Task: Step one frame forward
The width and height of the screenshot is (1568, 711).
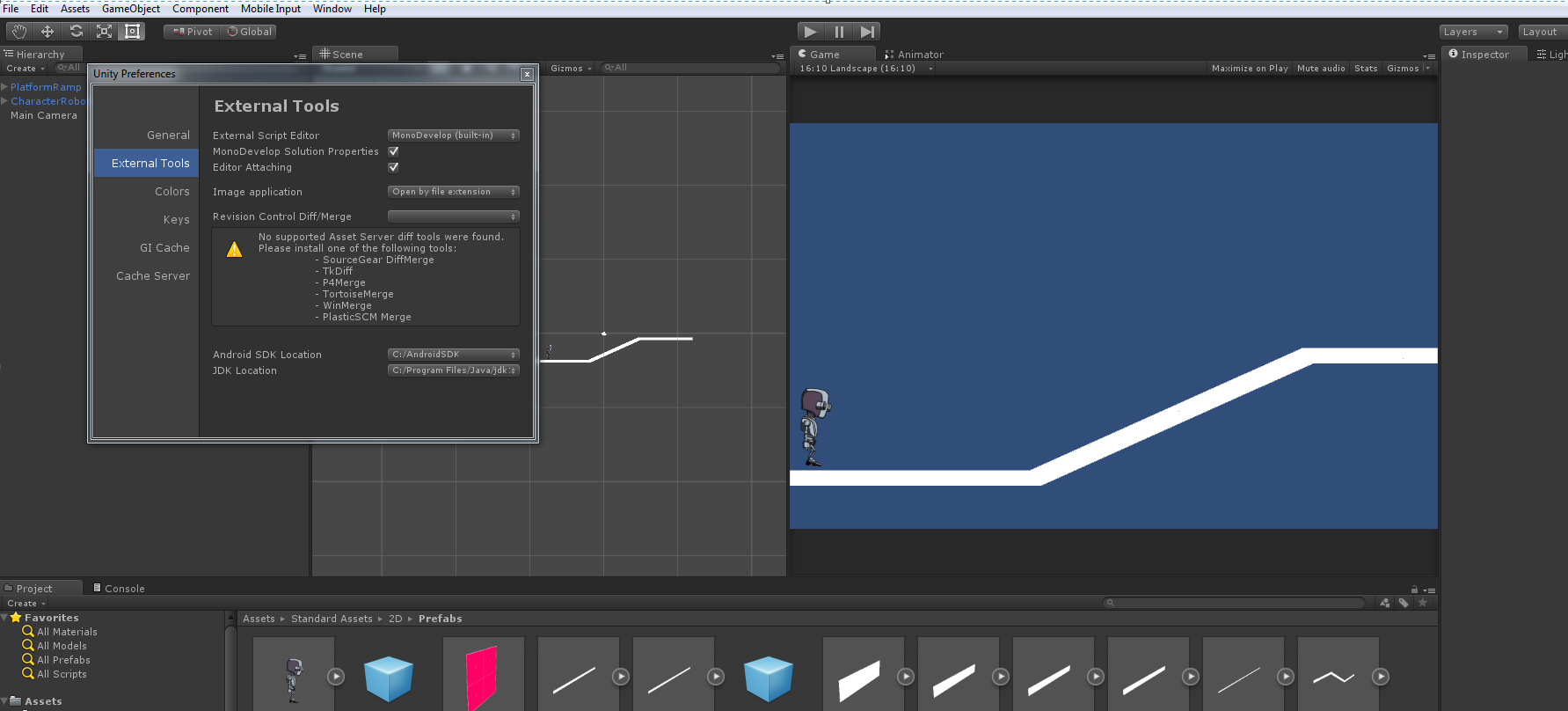Action: pos(867,32)
